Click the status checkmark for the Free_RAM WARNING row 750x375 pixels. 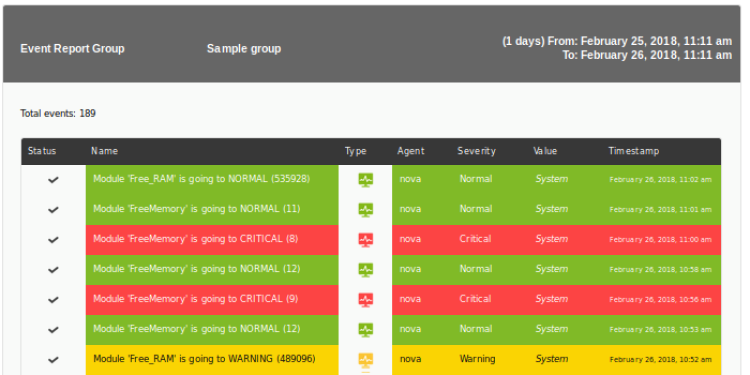53,360
